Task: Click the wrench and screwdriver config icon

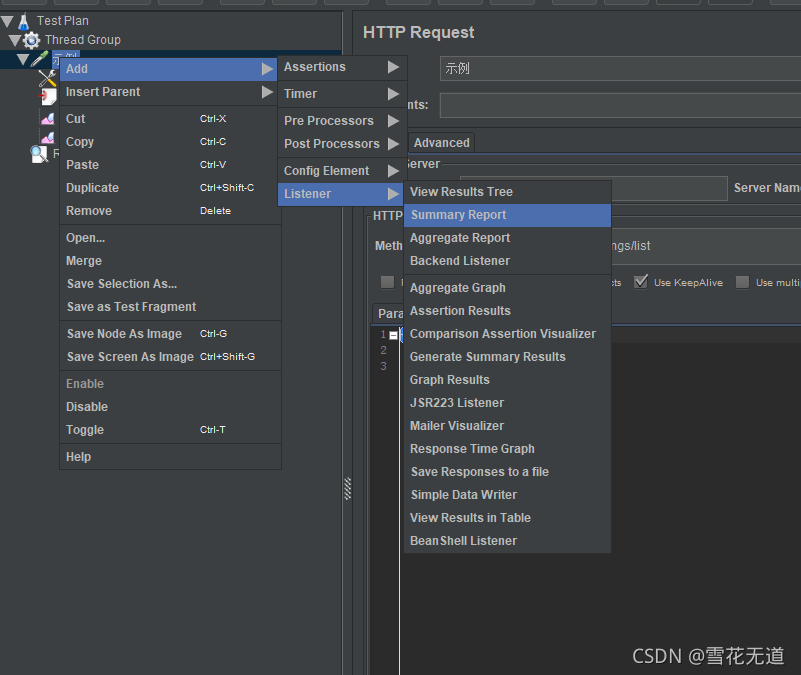Action: pos(48,78)
